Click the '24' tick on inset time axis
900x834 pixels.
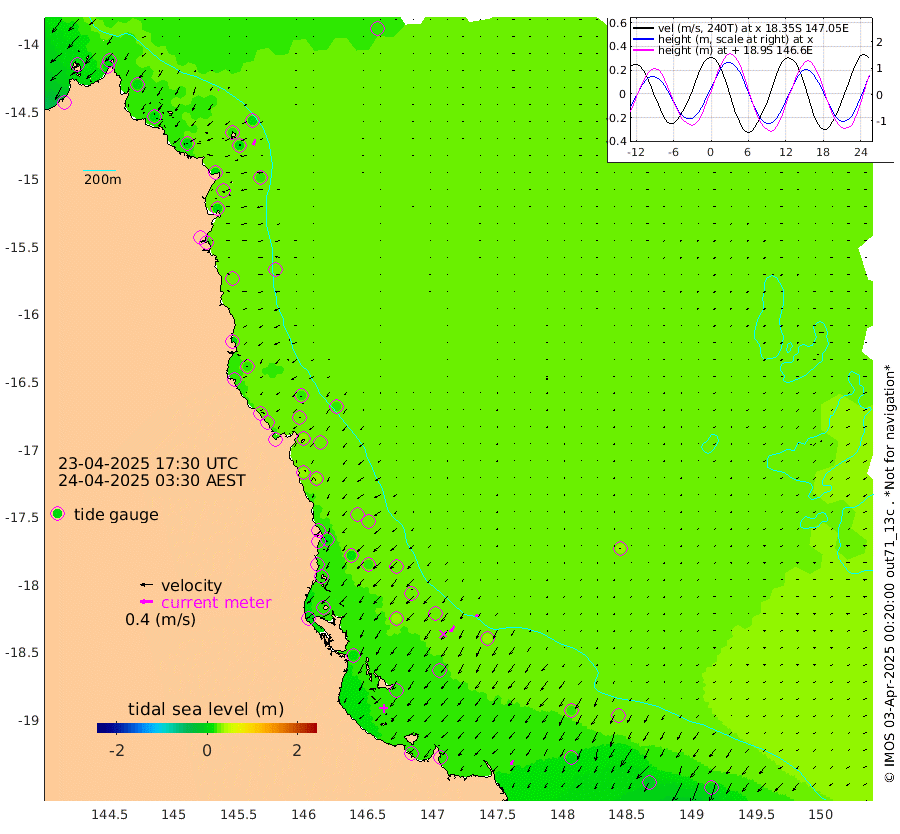860,152
